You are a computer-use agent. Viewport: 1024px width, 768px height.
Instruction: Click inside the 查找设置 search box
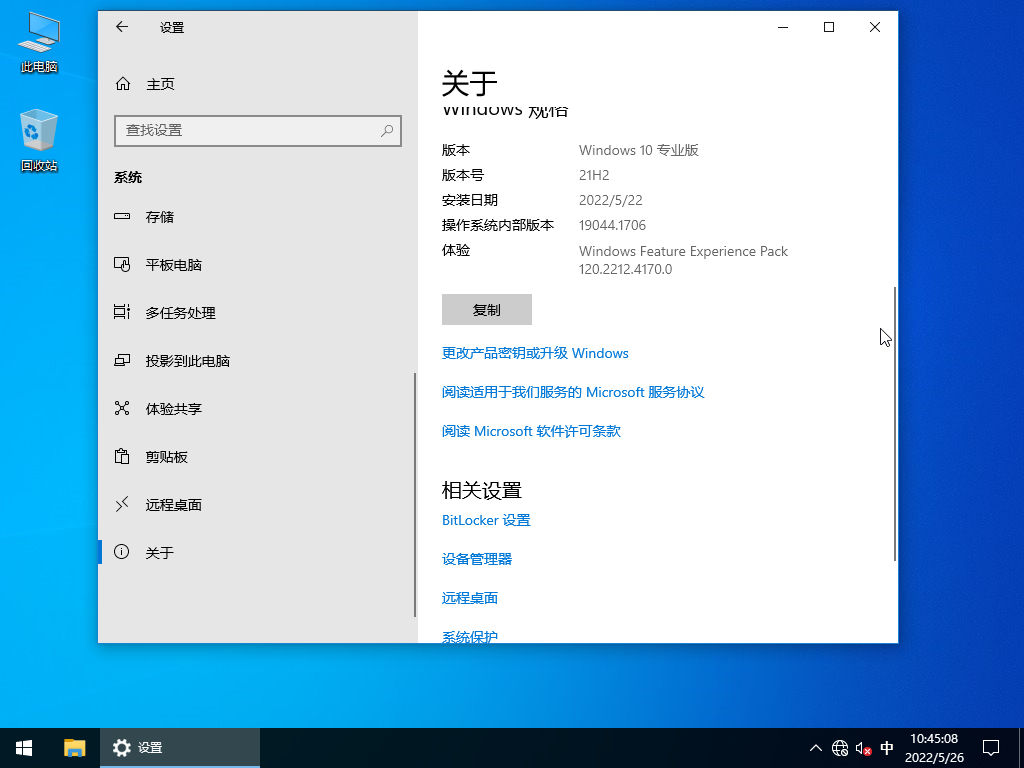258,131
